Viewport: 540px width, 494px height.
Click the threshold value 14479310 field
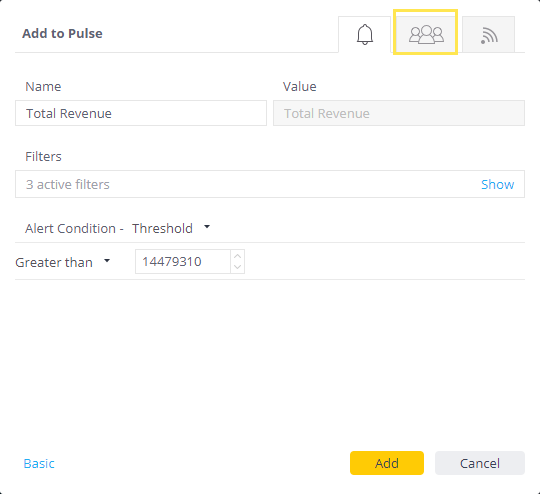(x=183, y=261)
